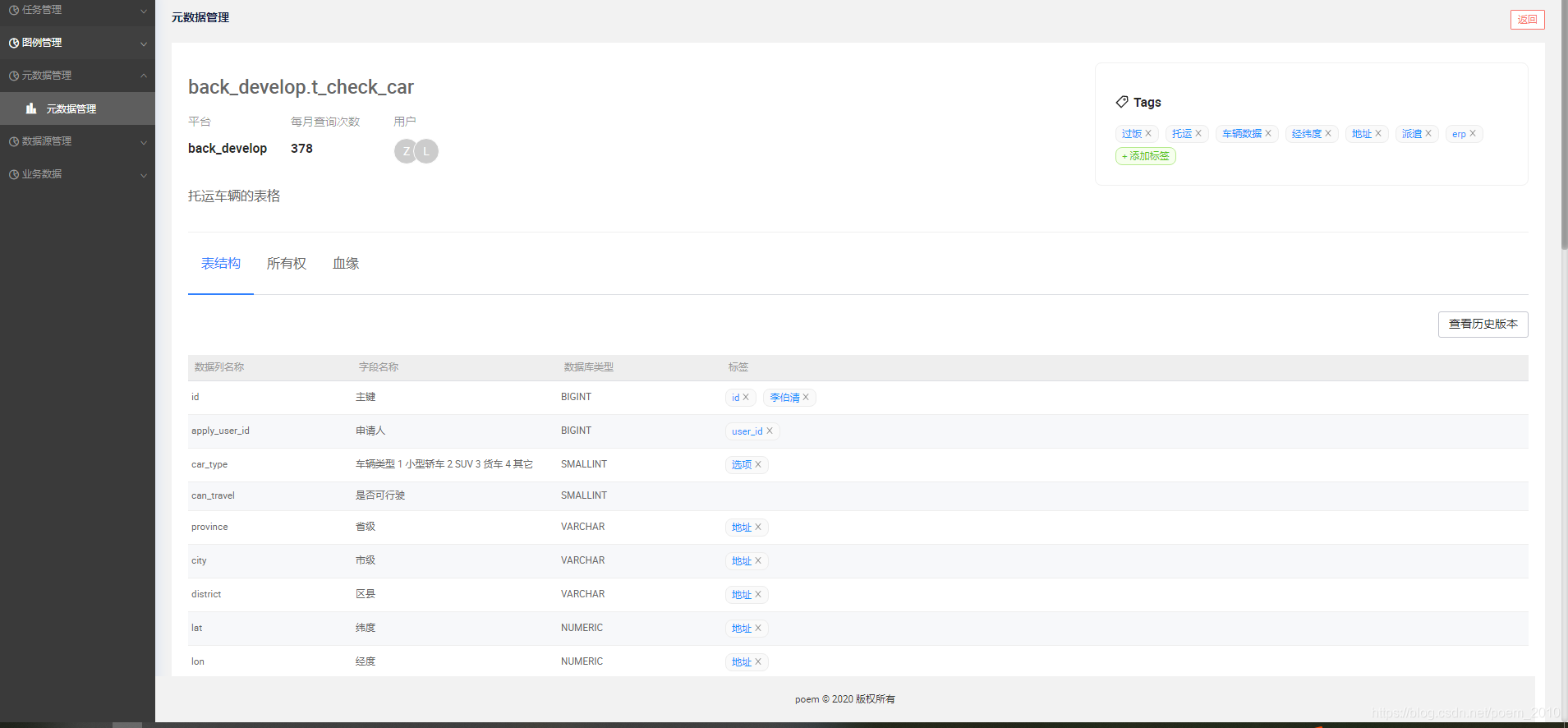Image resolution: width=1568 pixels, height=728 pixels.
Task: Remove the 选项 tag from car_type row
Action: click(x=758, y=465)
